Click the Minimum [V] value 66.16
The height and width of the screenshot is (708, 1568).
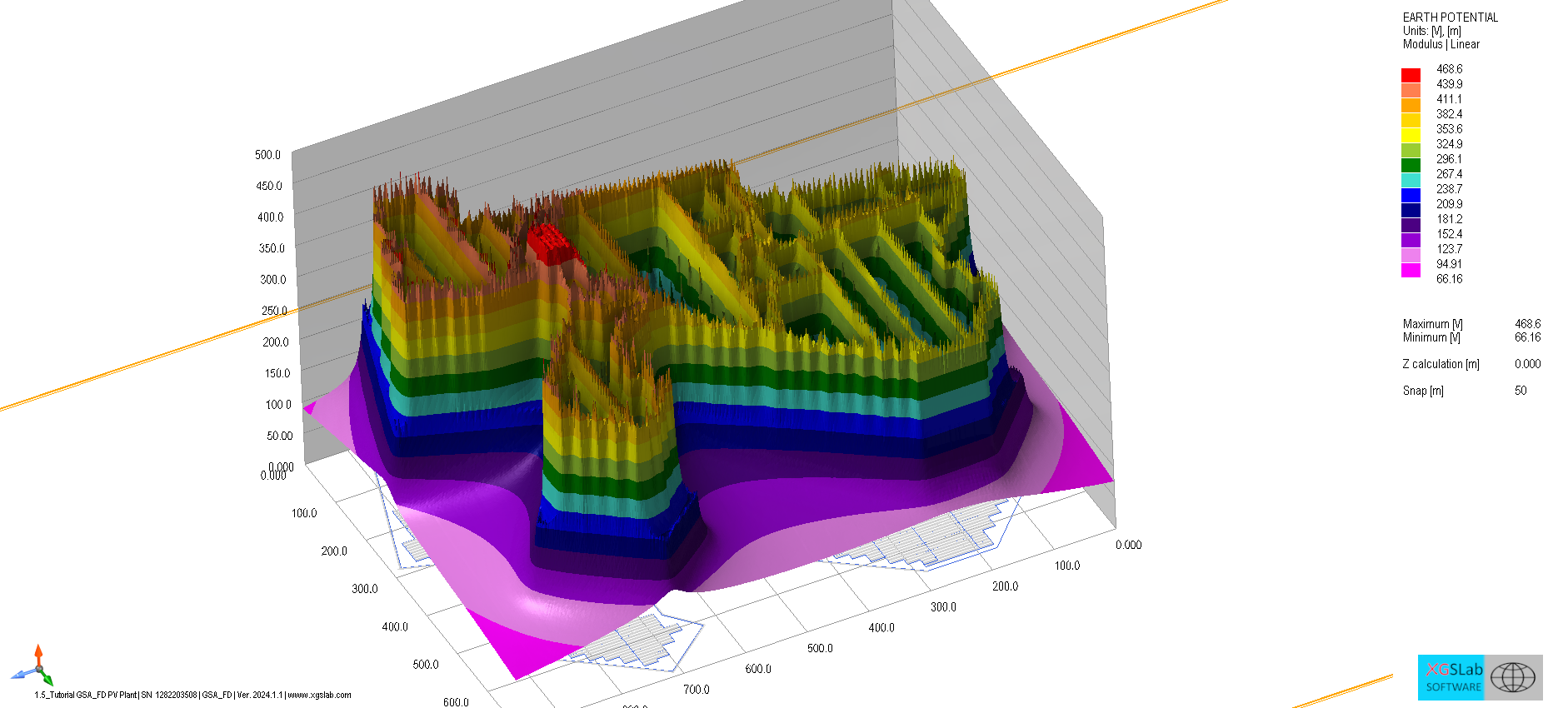click(x=1527, y=337)
